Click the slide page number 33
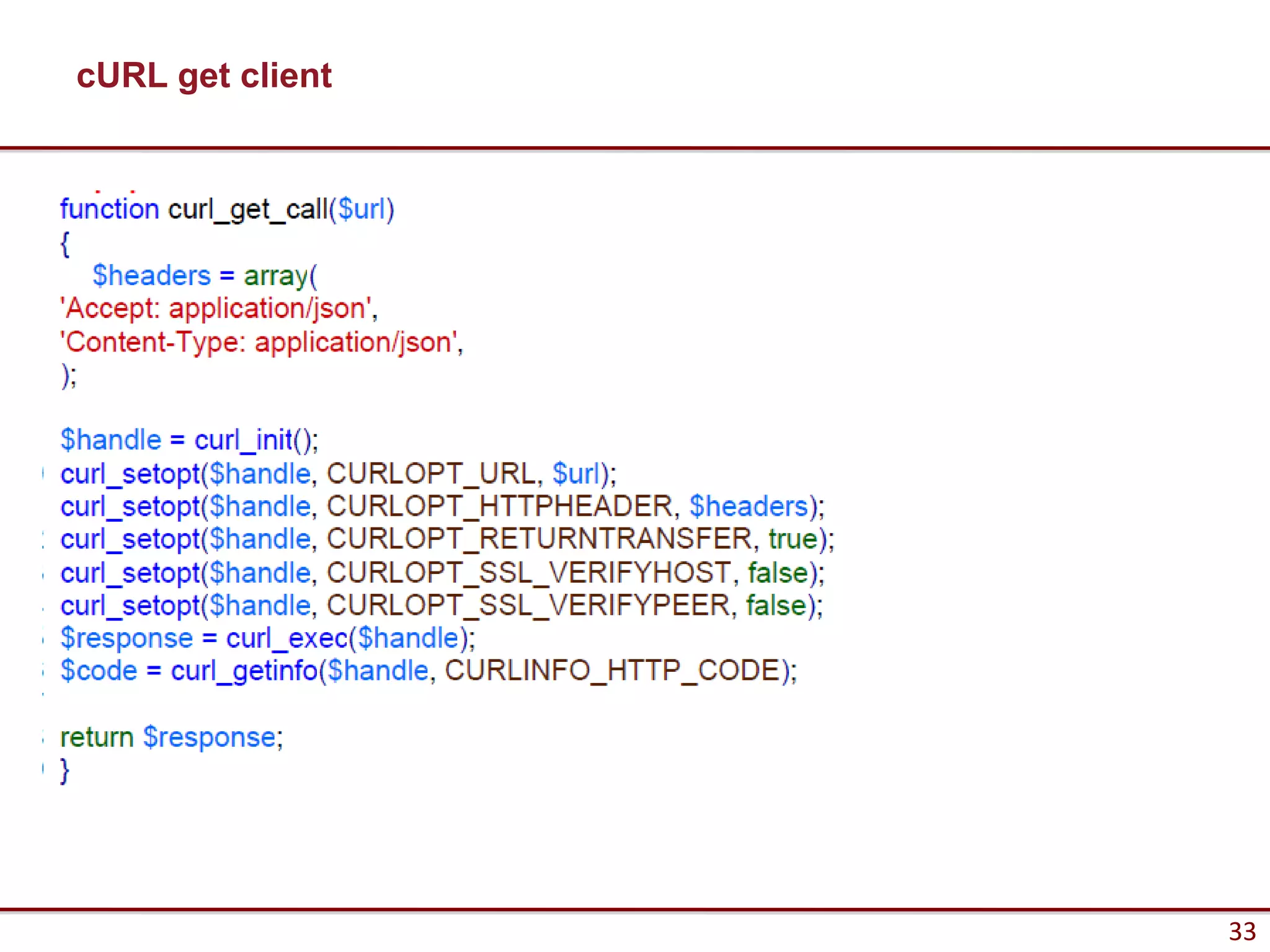1270x952 pixels. [1241, 932]
